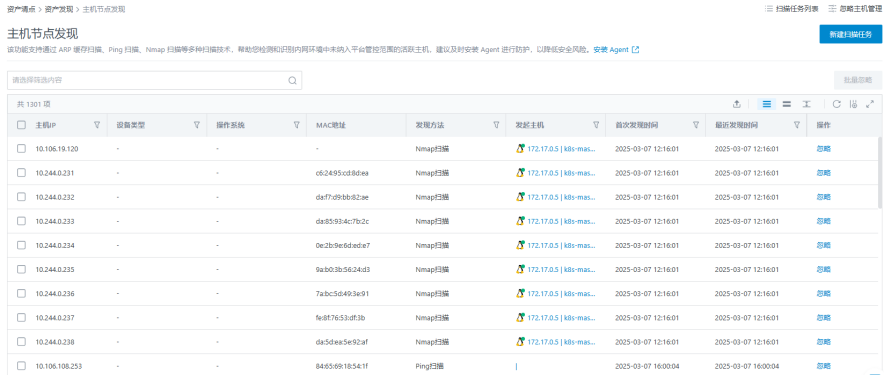This screenshot has width=884, height=375.
Task: Check the box for host 10.244.0.237
Action: (21, 317)
